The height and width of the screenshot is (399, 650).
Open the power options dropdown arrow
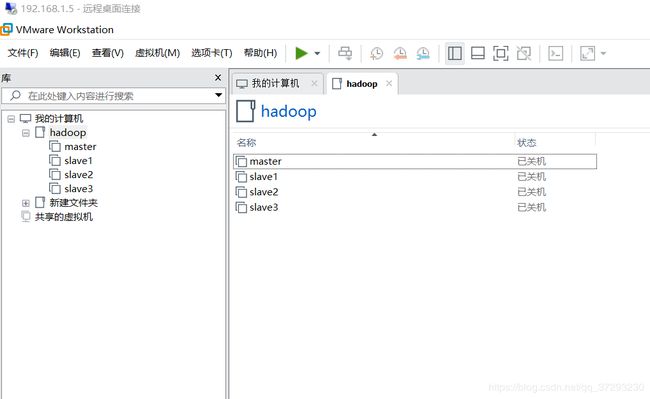click(317, 53)
